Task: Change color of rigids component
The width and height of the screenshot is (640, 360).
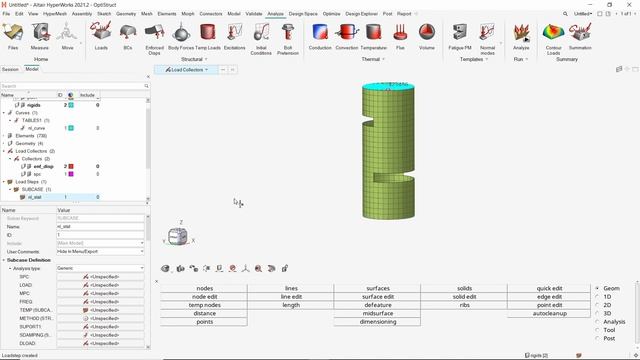Action: click(71, 105)
